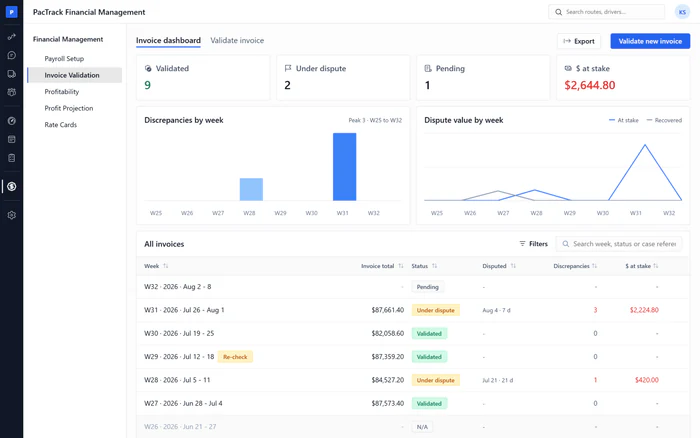
Task: Click the Financial Management heading
Action: [68, 39]
